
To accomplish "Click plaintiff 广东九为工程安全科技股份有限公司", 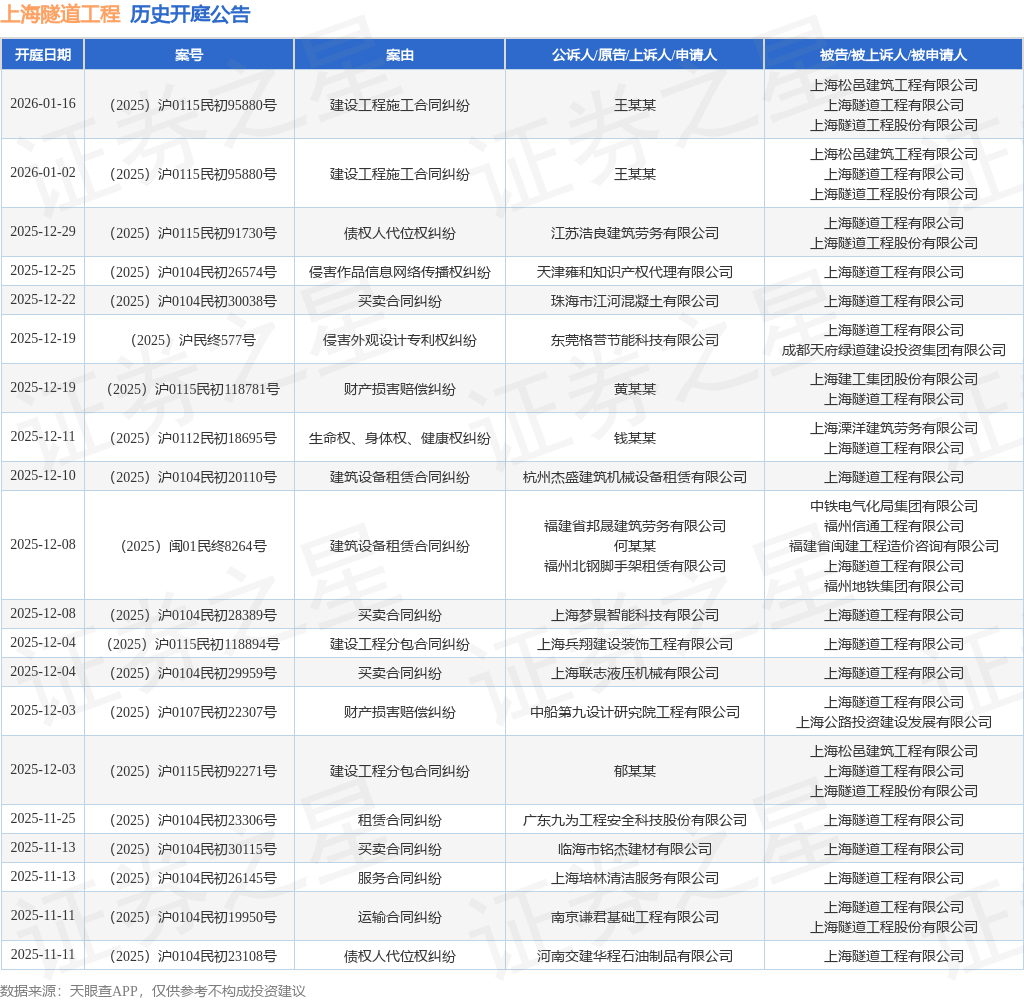I will coord(634,820).
